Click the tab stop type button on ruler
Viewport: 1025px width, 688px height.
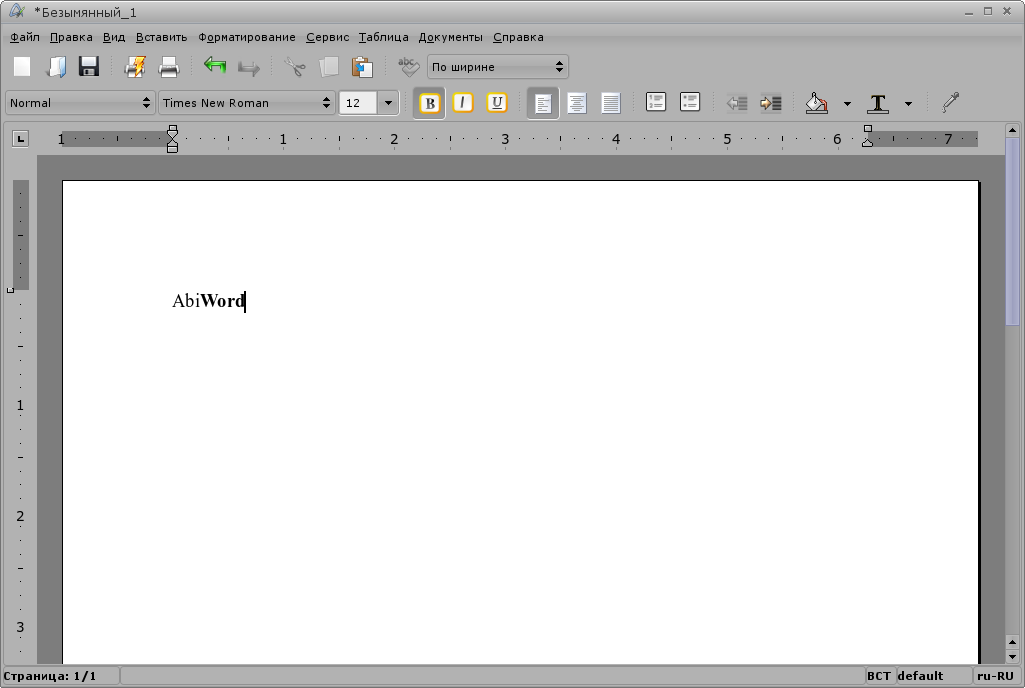[20, 139]
